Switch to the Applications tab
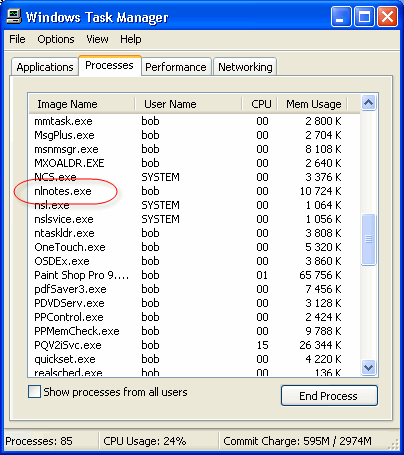This screenshot has height=455, width=404. click(x=45, y=67)
